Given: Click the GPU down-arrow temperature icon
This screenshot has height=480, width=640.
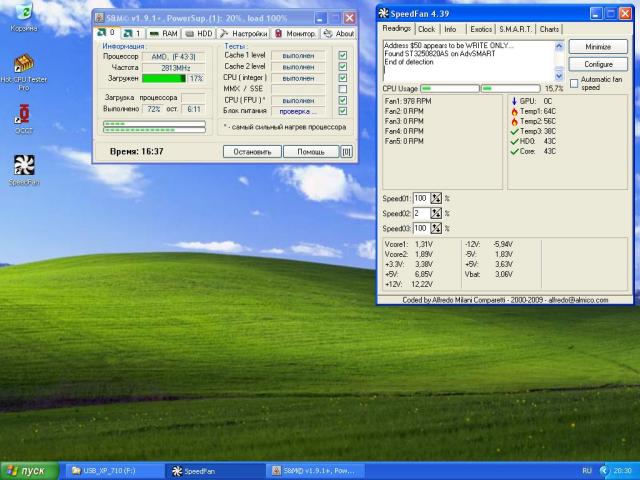Looking at the screenshot, I should (514, 101).
